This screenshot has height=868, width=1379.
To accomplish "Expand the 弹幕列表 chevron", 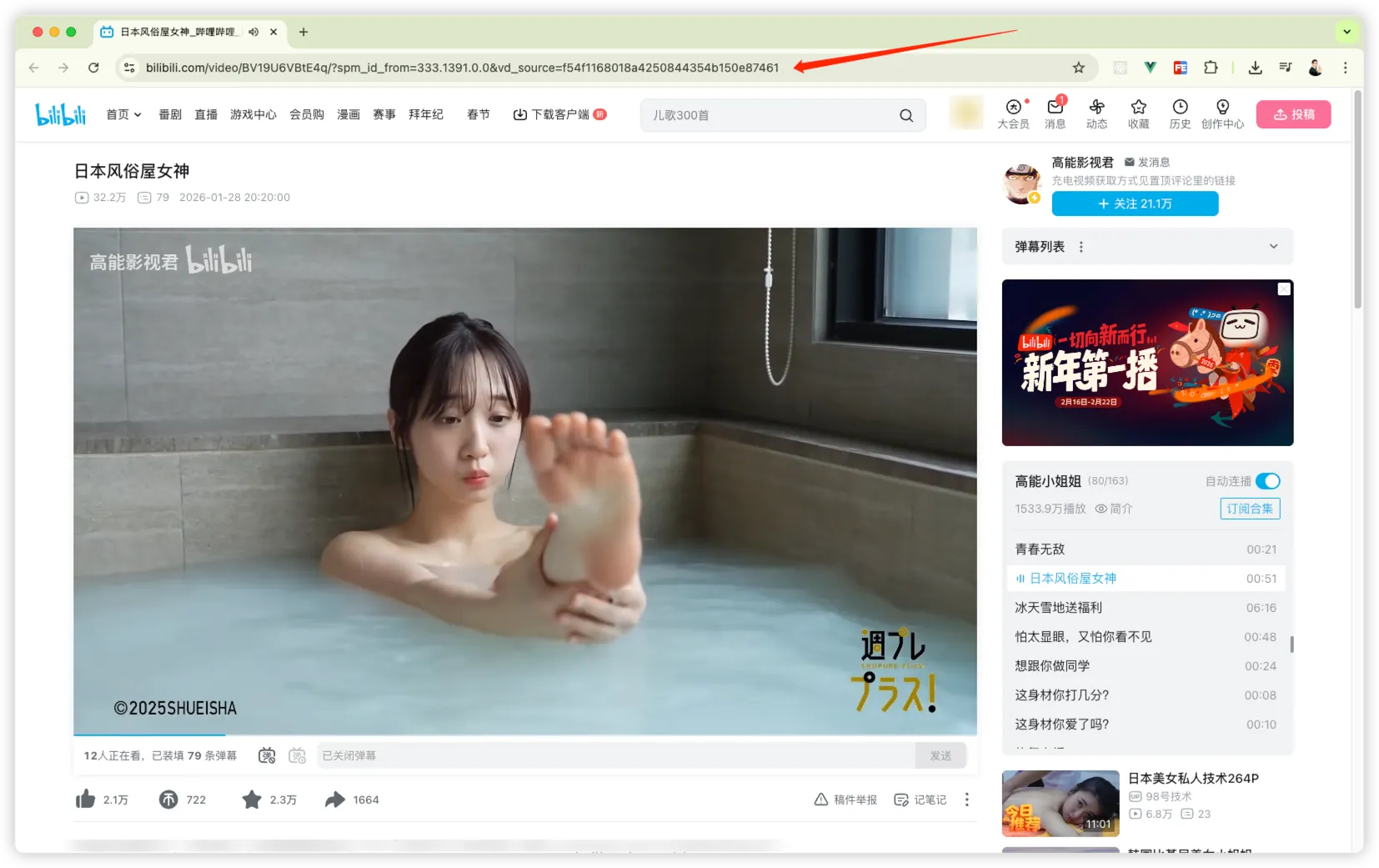I will [x=1273, y=247].
